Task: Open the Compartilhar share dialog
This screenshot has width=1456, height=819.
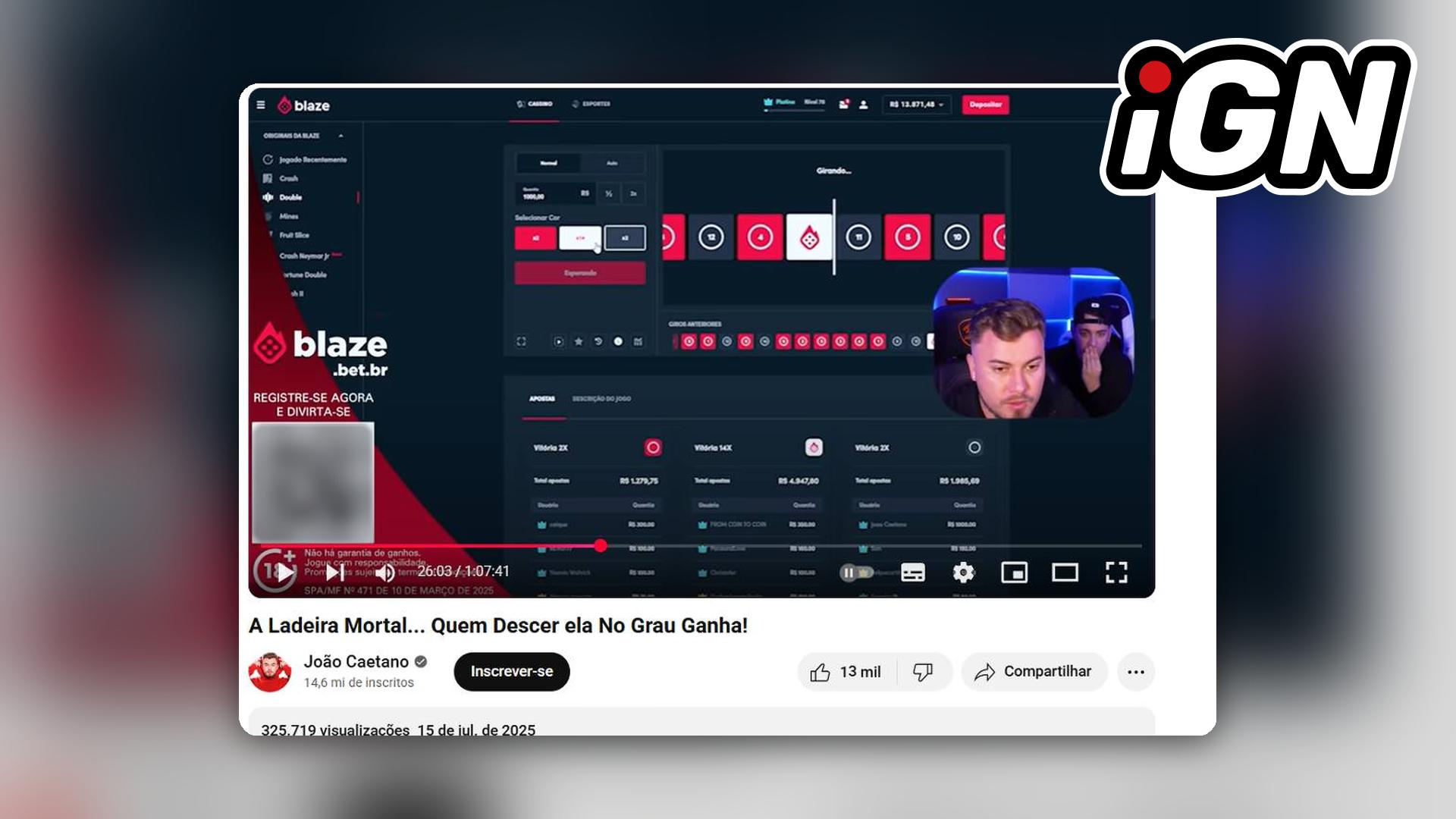Action: pos(1034,672)
